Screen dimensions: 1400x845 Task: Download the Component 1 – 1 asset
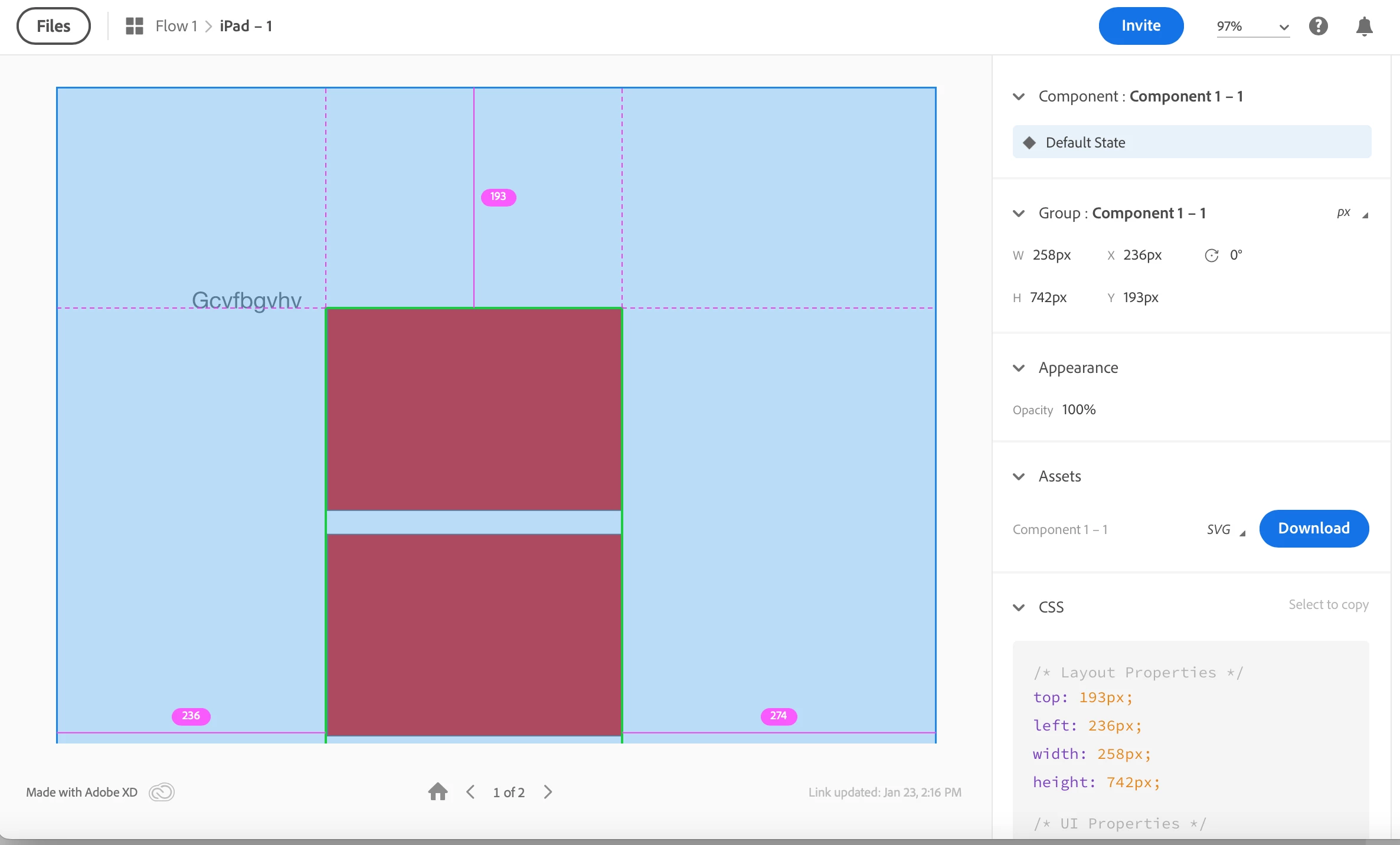[x=1313, y=528]
